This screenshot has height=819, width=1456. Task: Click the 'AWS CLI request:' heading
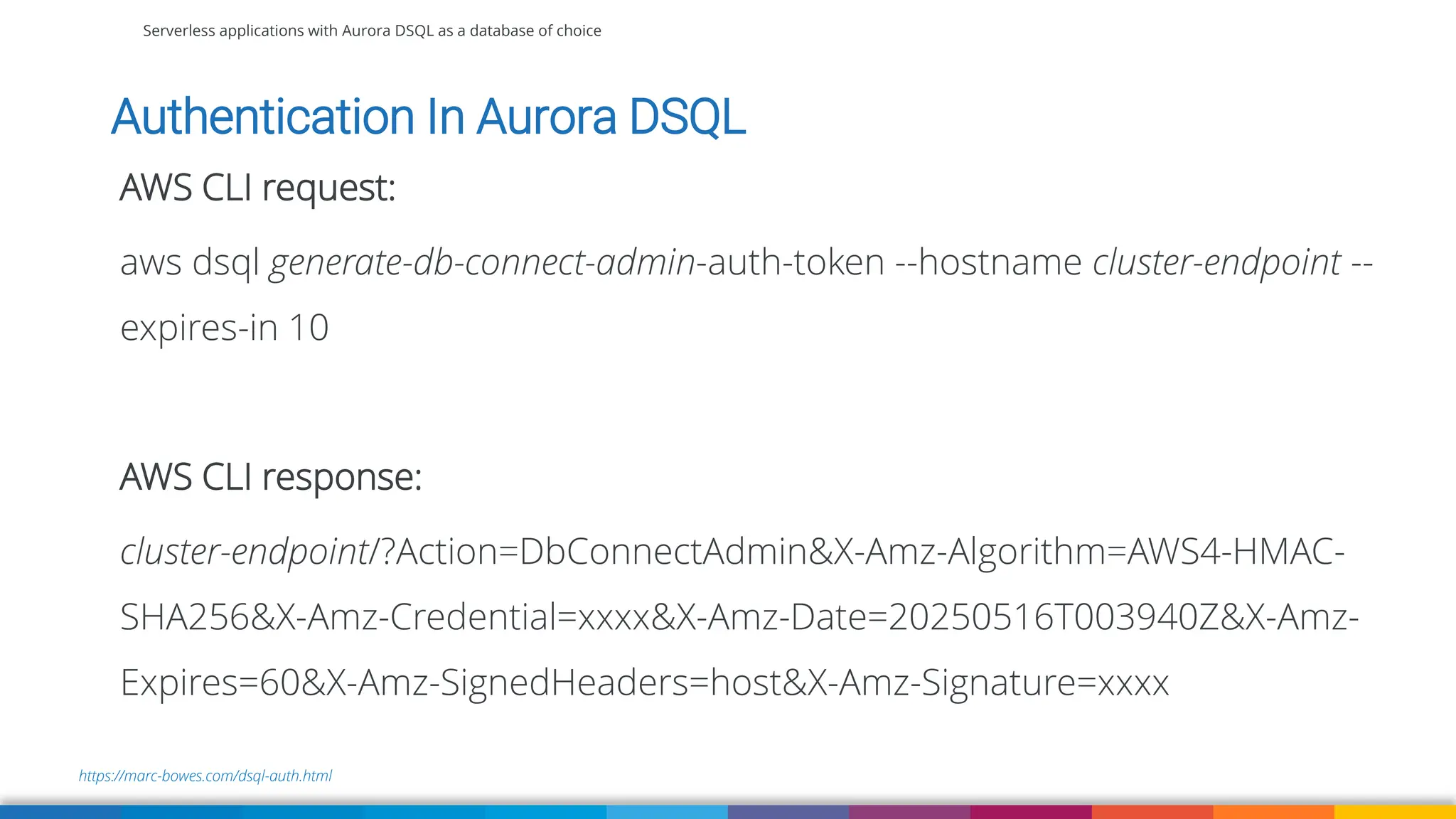(257, 188)
